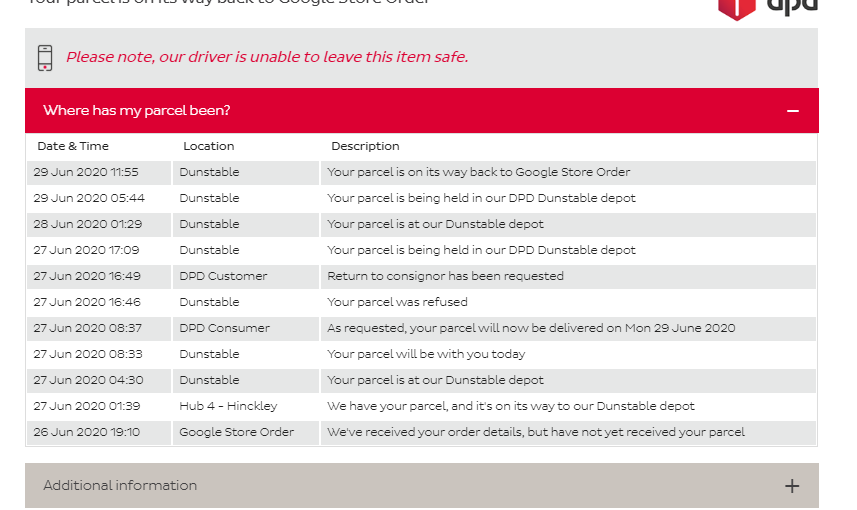The width and height of the screenshot is (857, 510).
Task: Click the mobile phone icon beside the notice
Action: click(45, 58)
